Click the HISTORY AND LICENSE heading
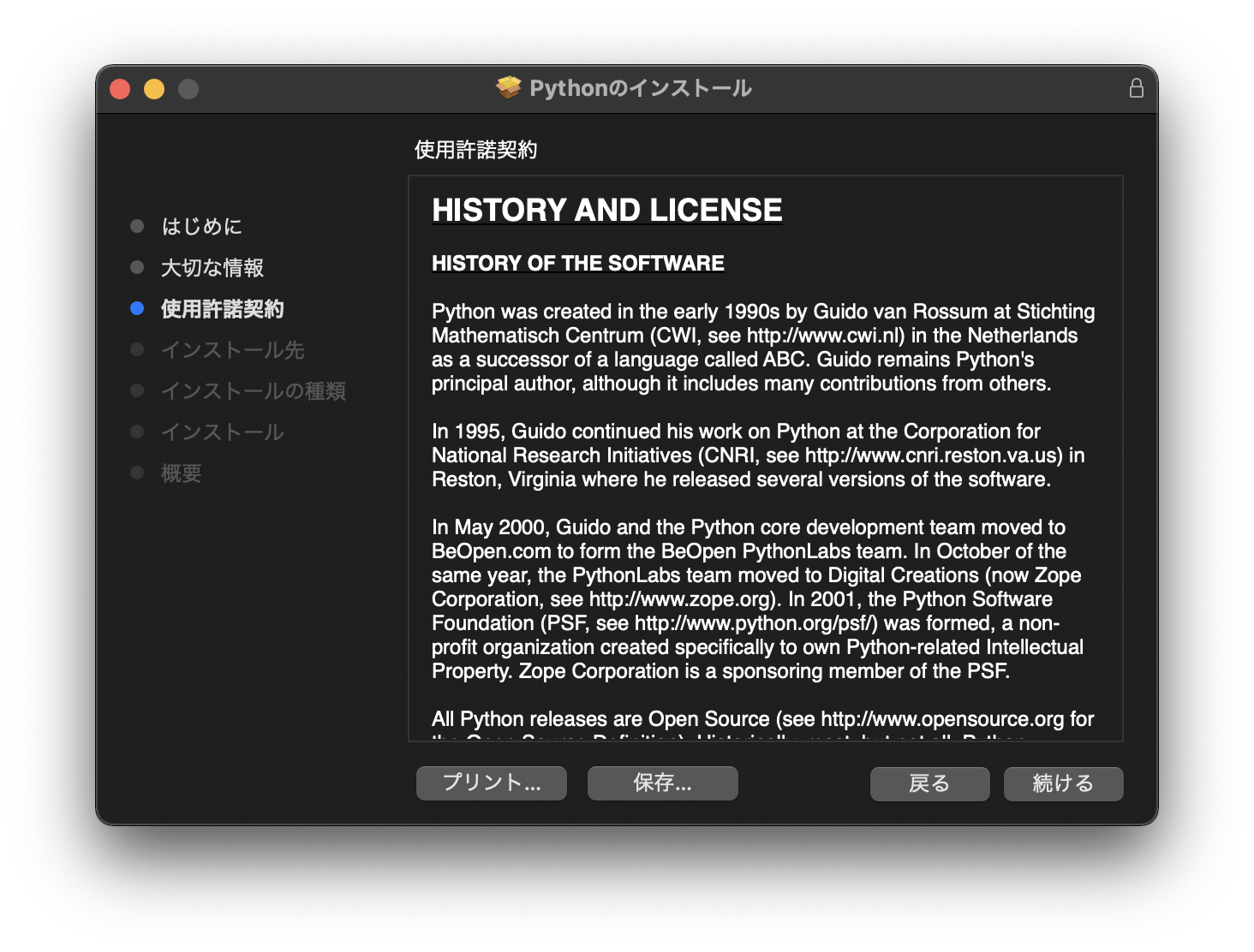The image size is (1254, 952). 606,211
